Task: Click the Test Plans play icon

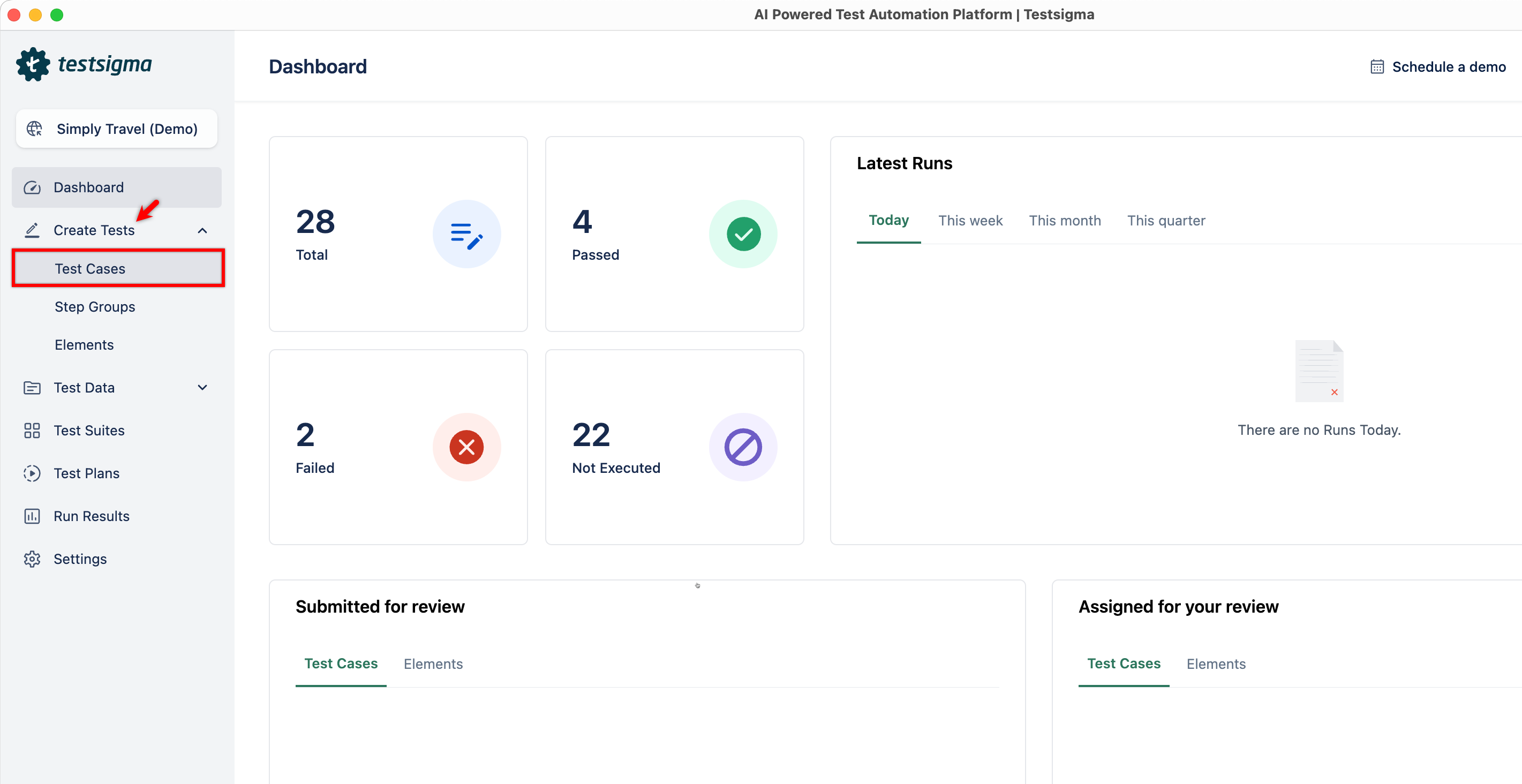Action: tap(32, 473)
